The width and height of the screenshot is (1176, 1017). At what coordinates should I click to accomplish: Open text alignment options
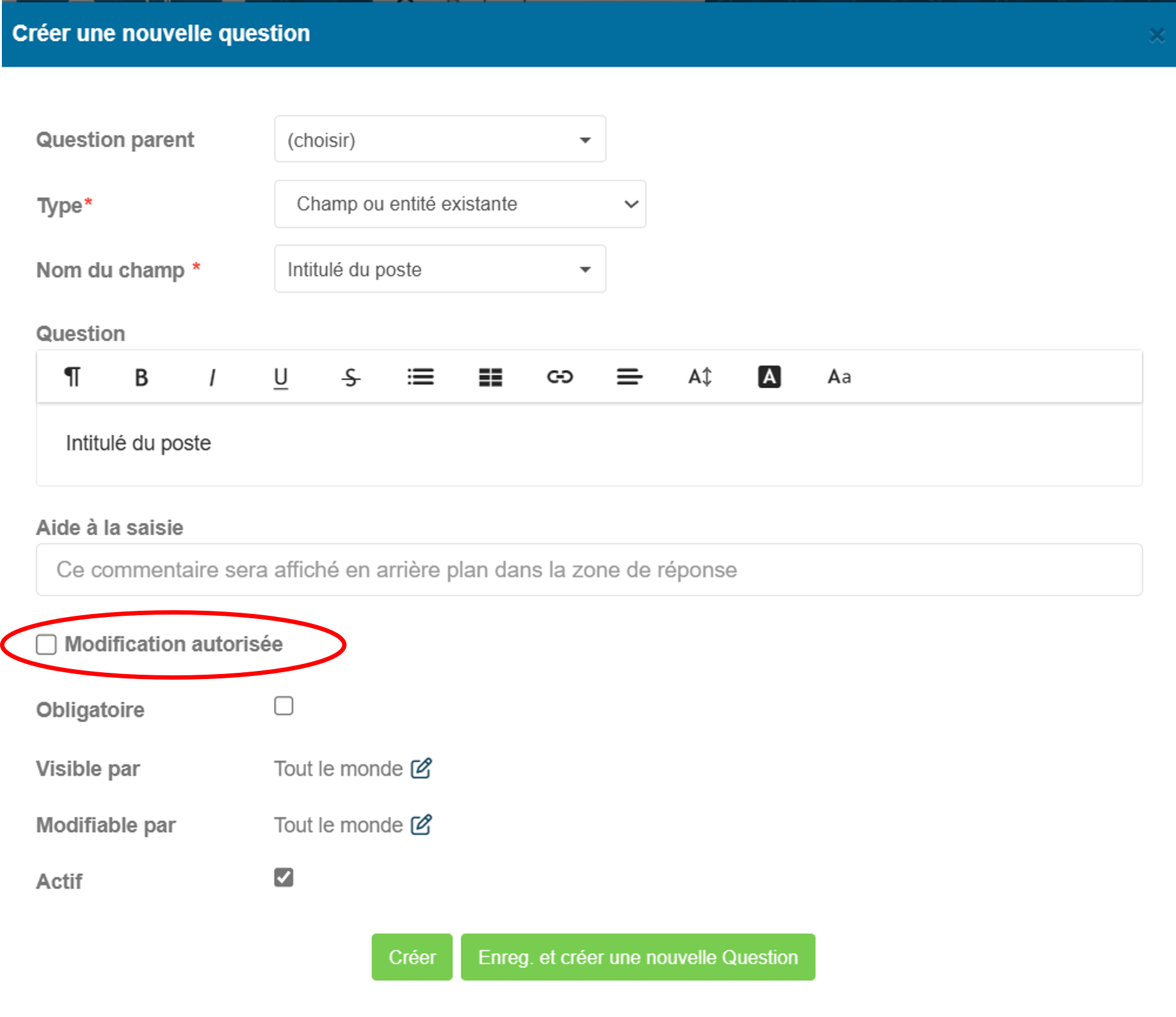[629, 377]
